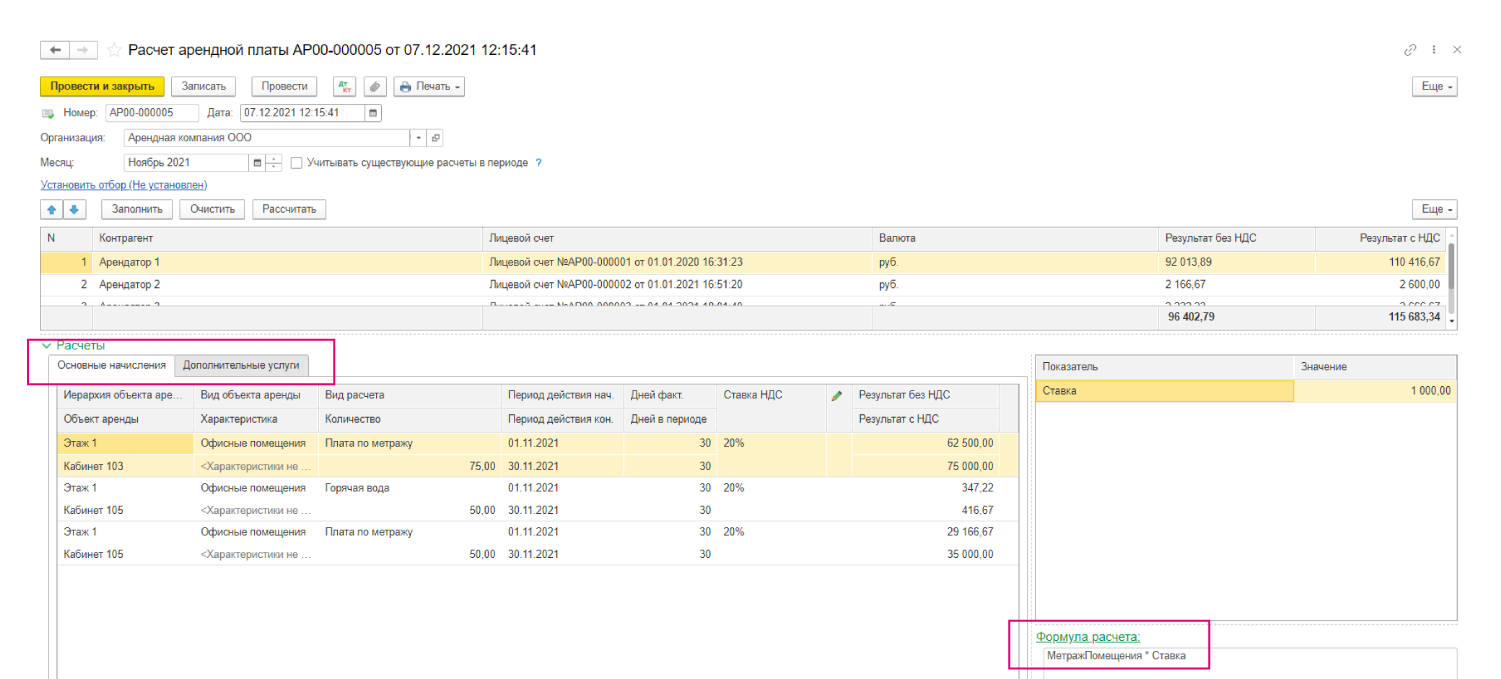Move row up with blue arrow

[x=51, y=209]
